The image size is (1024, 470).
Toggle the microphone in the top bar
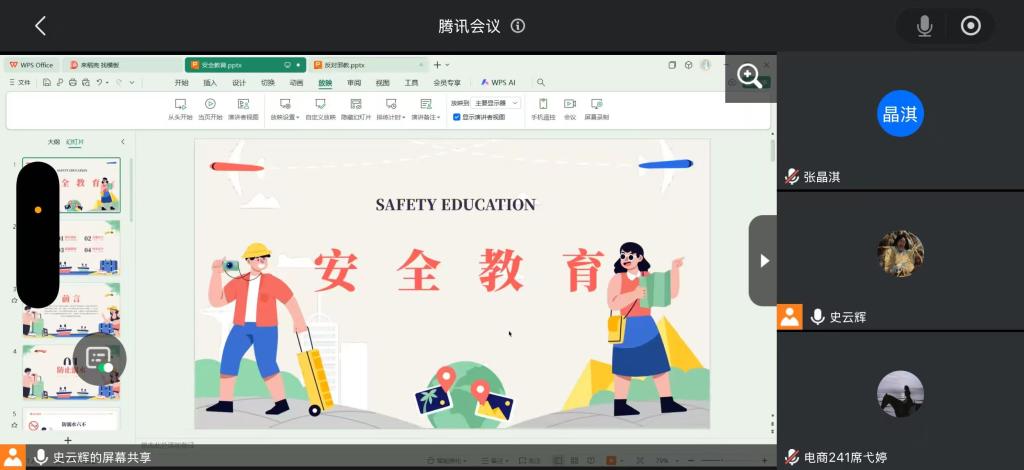tap(924, 26)
